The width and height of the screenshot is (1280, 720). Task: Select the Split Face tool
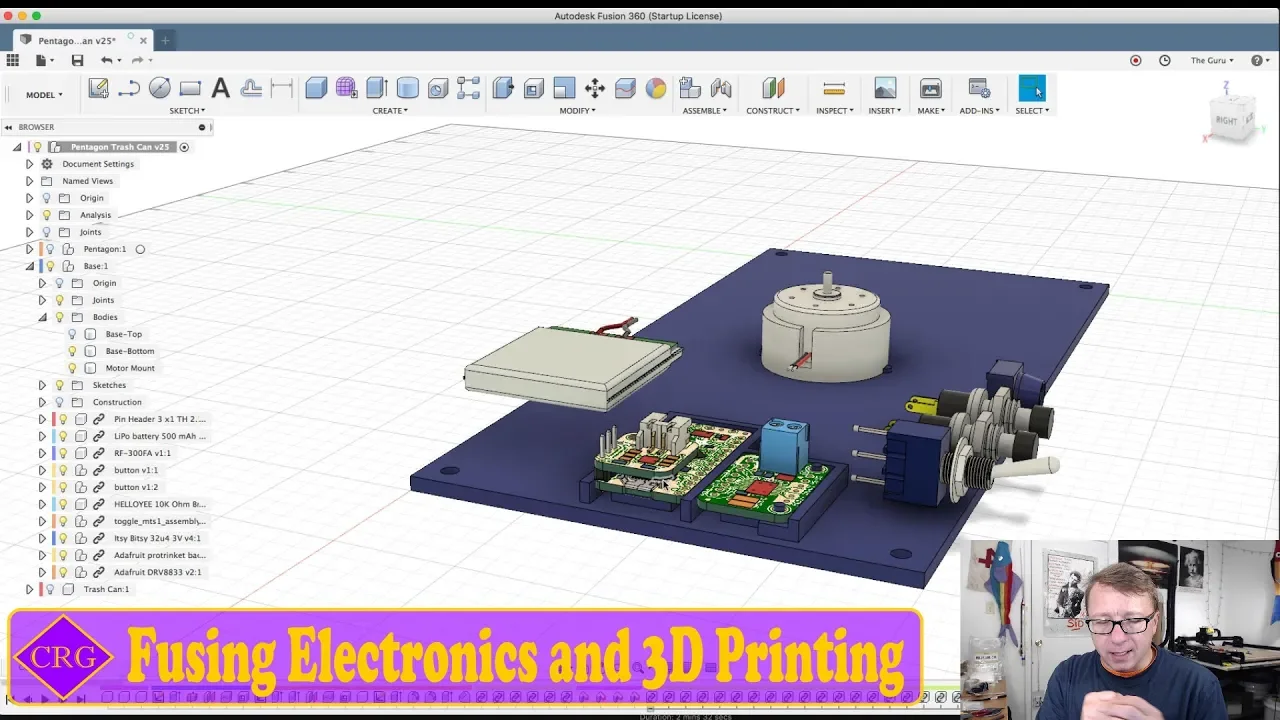[625, 88]
